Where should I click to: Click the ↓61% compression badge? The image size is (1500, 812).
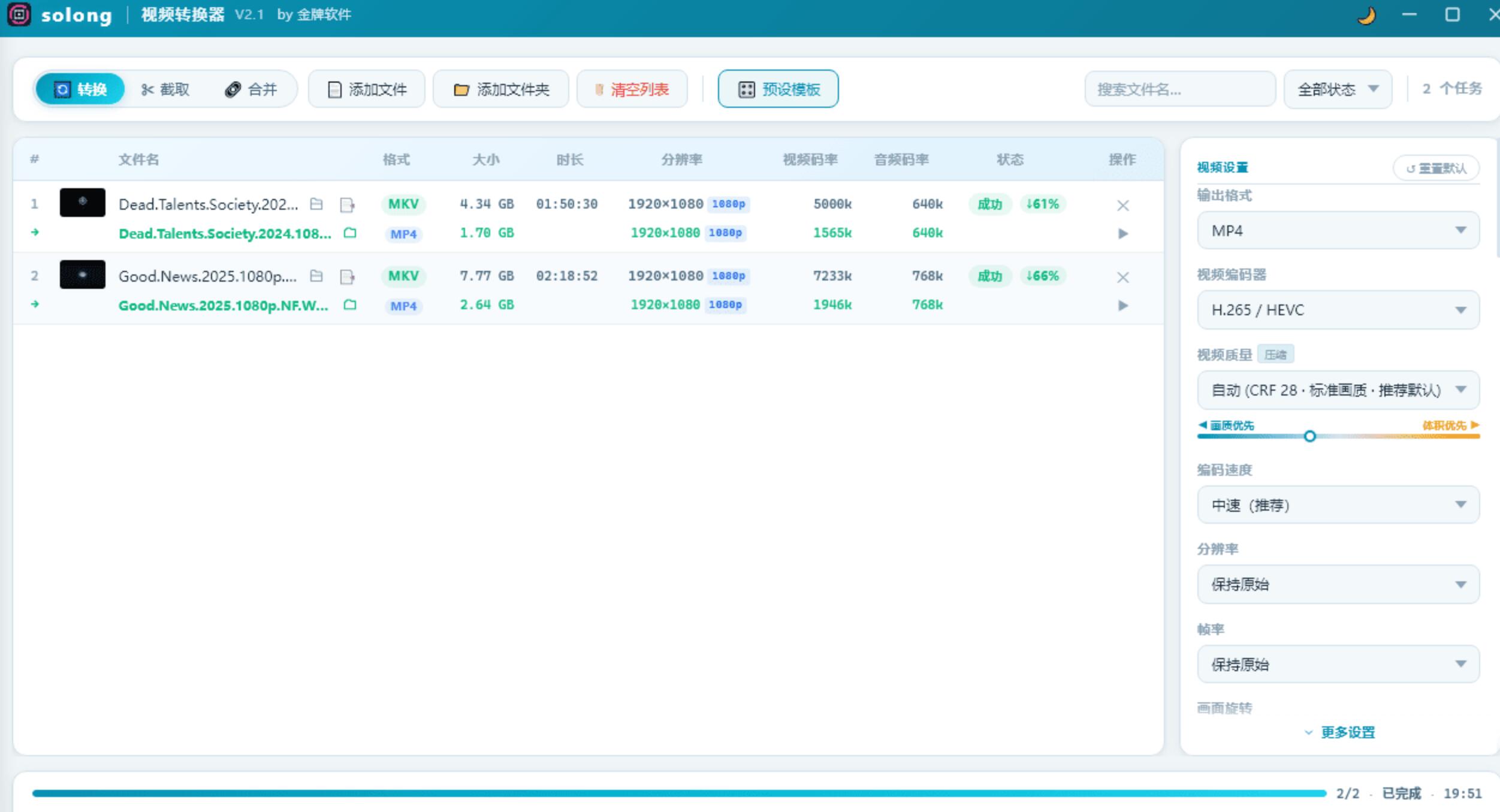(x=1043, y=204)
